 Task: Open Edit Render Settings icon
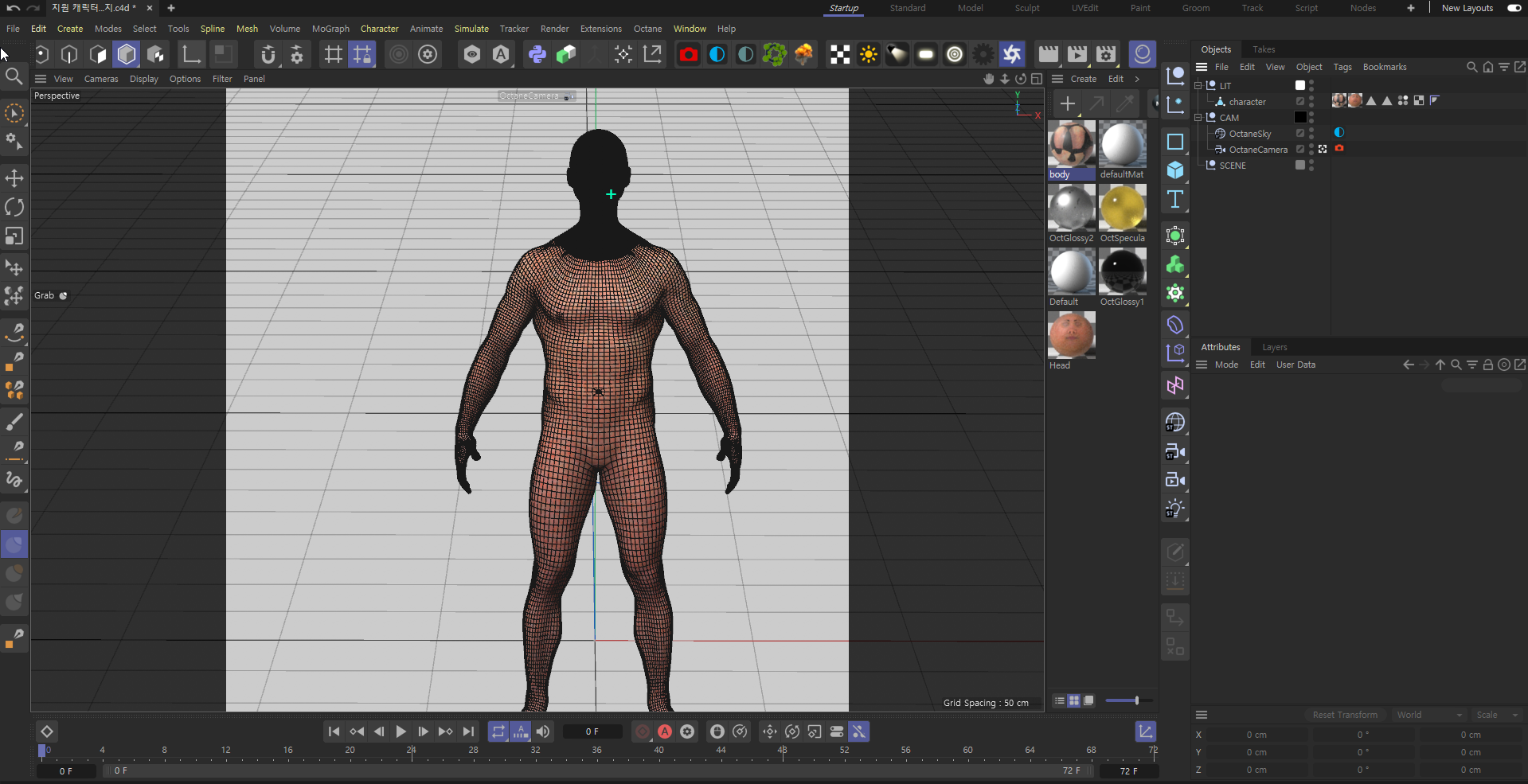1106,54
